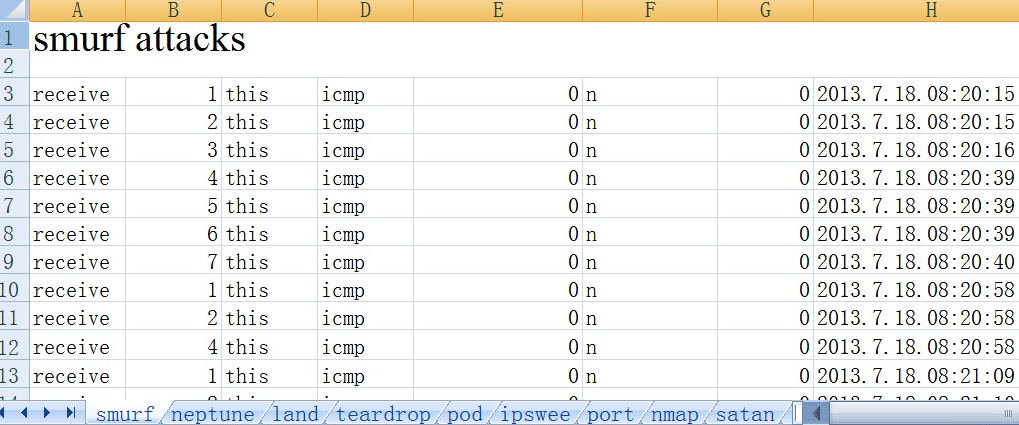
Task: Click timestamp 2013.7.18.08:20:16
Action: 915,149
